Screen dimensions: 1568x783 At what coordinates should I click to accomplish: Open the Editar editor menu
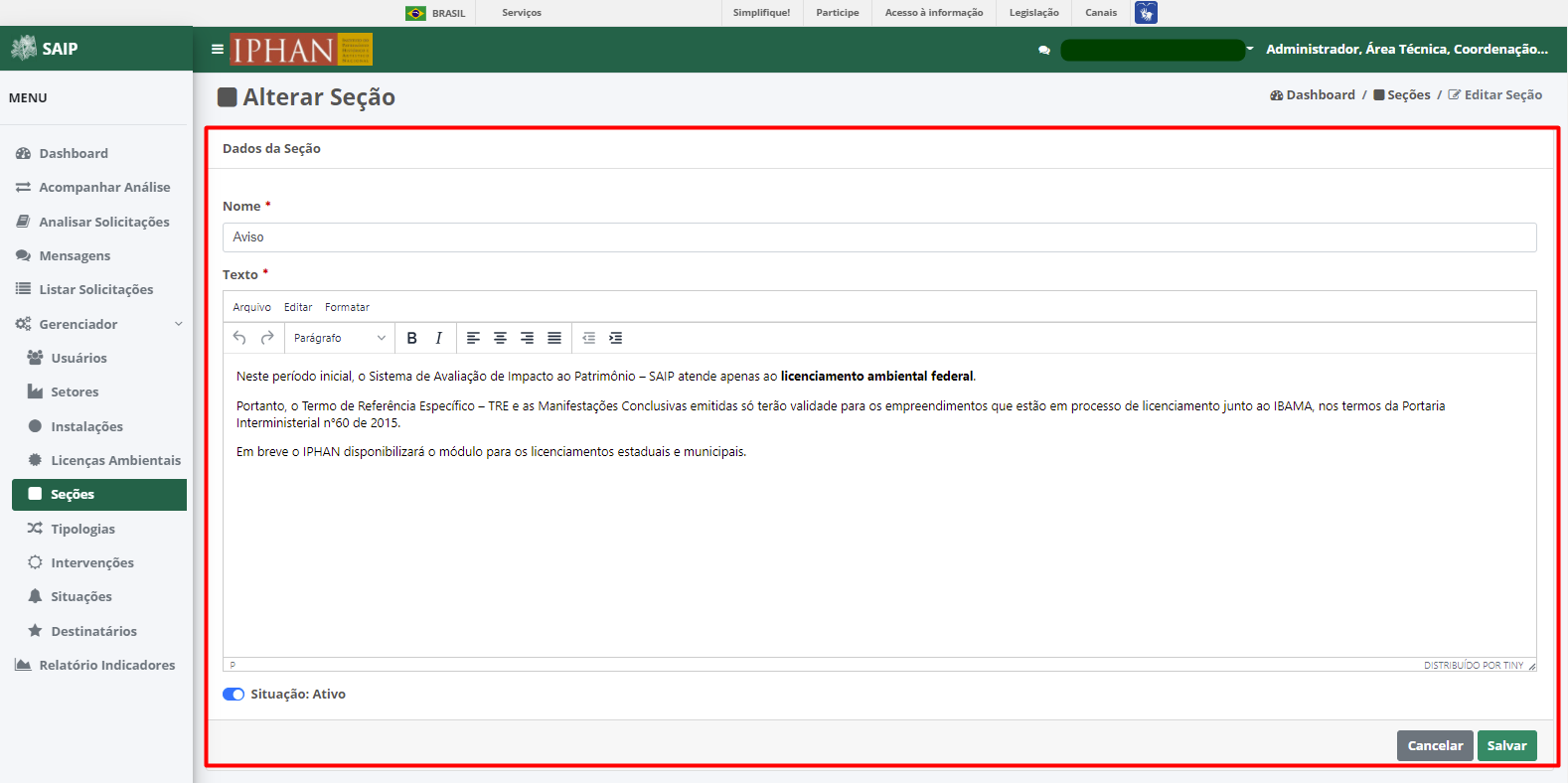[x=298, y=307]
